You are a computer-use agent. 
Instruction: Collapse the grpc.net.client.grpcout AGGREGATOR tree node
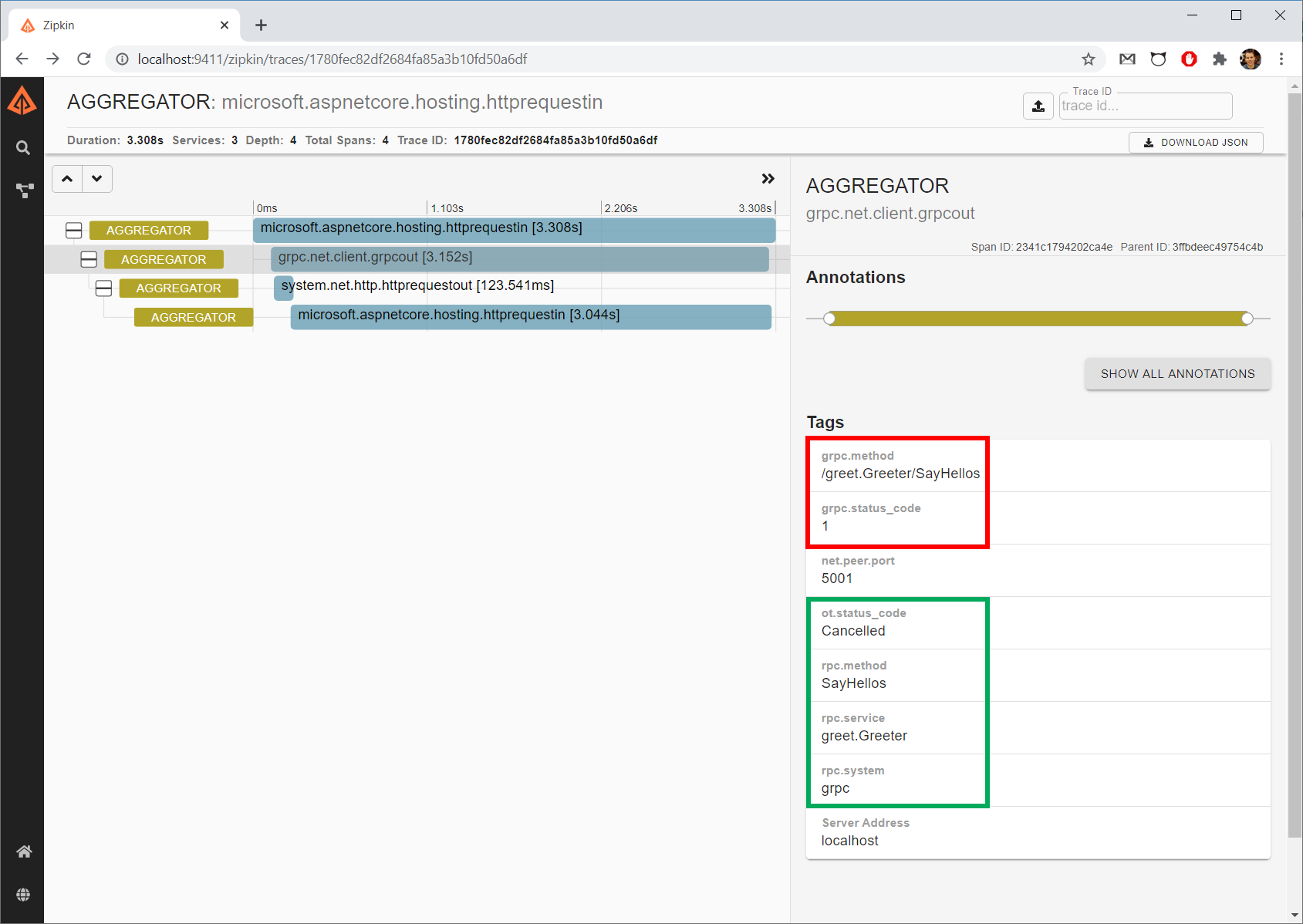coord(89,259)
